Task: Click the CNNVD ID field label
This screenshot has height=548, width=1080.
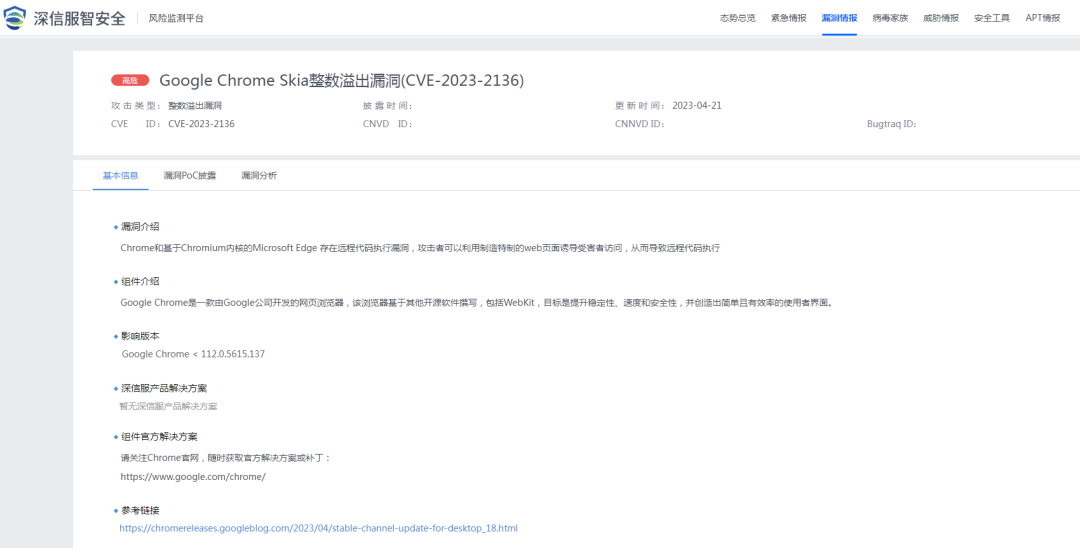Action: (x=639, y=125)
